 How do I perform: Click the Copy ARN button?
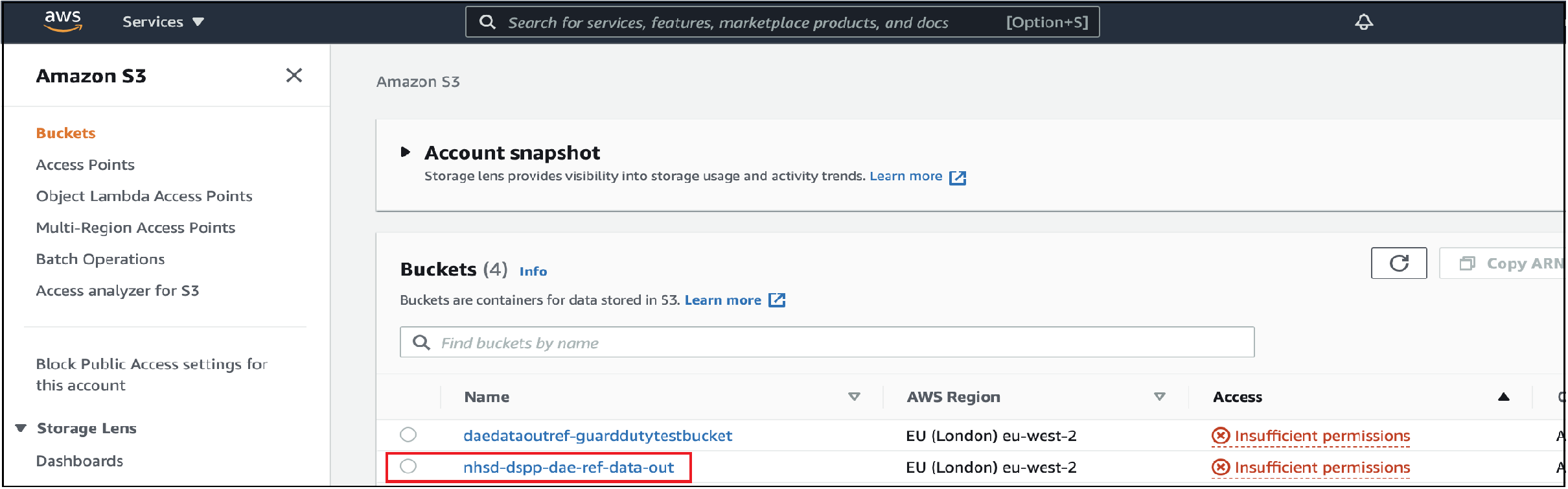(1503, 263)
